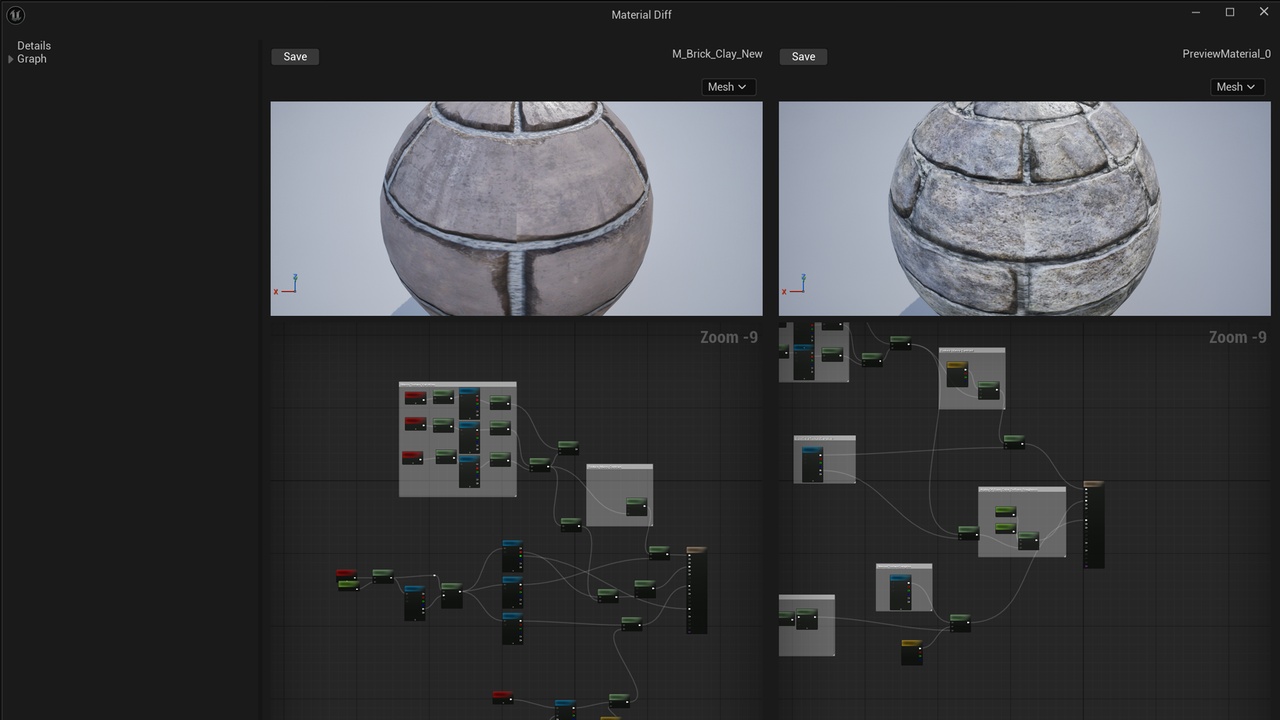Select the yellow node at bottom of right graph
Screen dimensions: 1280x720
[x=912, y=652]
